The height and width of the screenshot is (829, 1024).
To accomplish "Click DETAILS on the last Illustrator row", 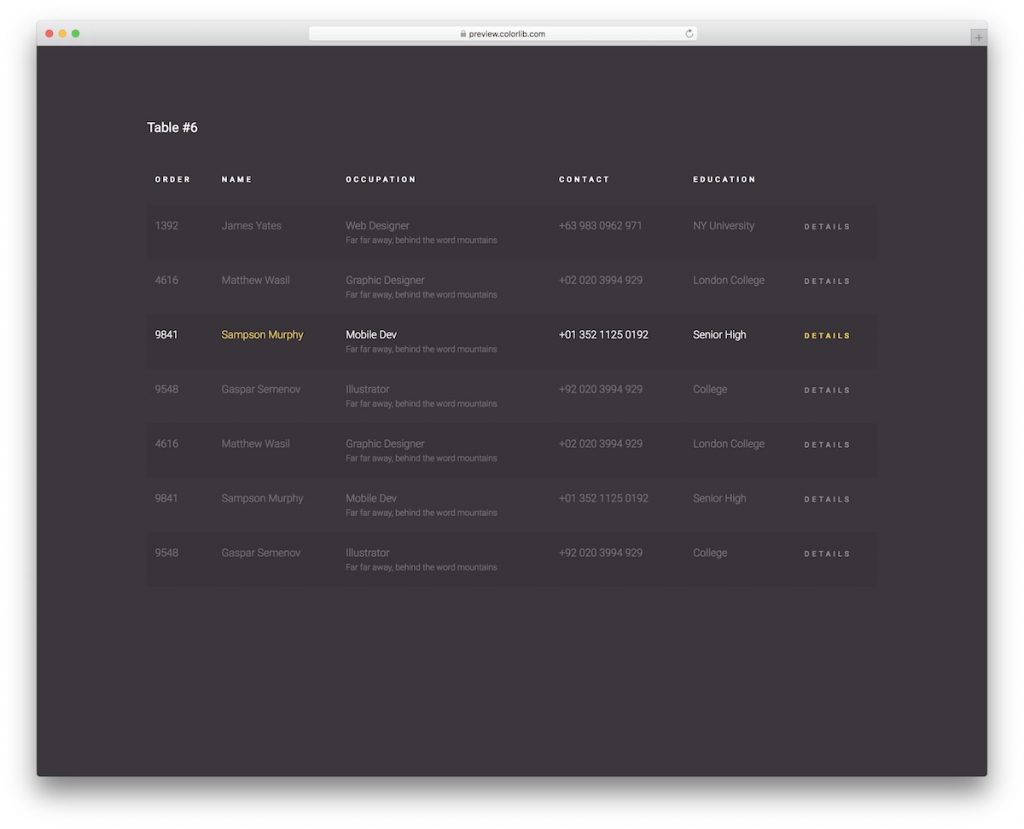I will pyautogui.click(x=827, y=553).
